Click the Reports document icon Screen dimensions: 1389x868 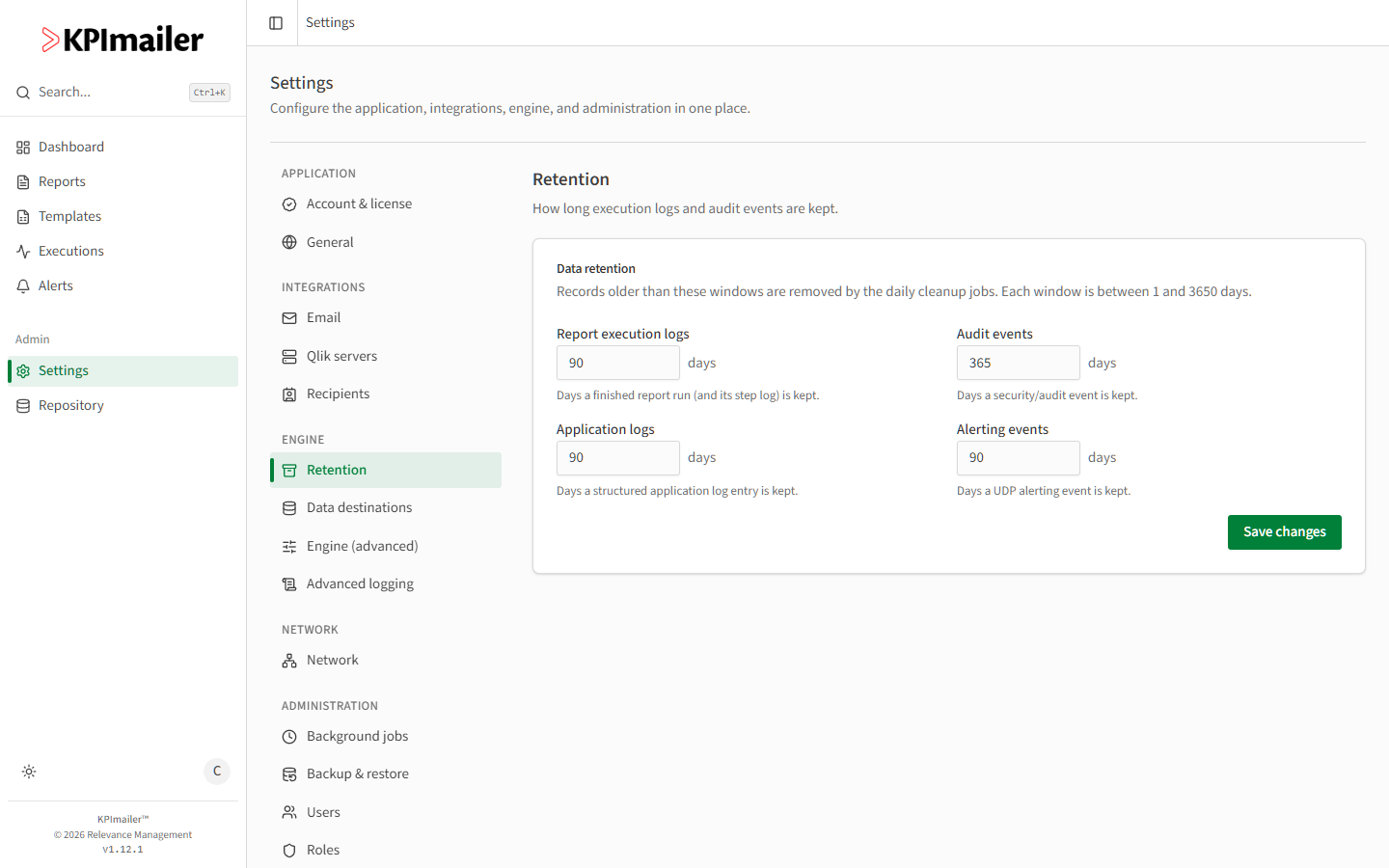(23, 182)
